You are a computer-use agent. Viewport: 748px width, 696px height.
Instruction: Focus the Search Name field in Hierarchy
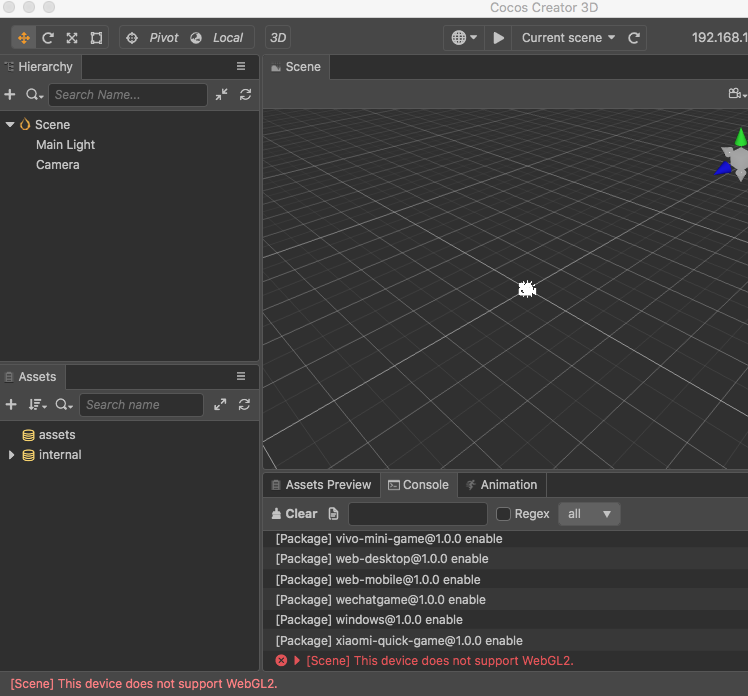click(128, 94)
